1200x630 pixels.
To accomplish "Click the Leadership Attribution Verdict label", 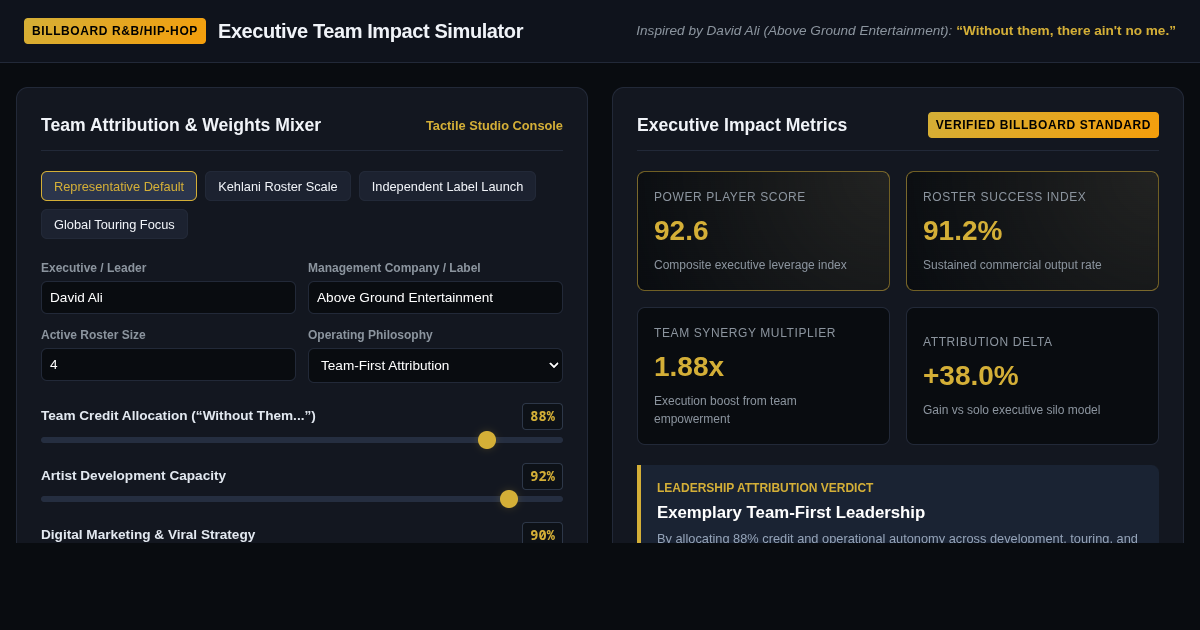I will [765, 488].
